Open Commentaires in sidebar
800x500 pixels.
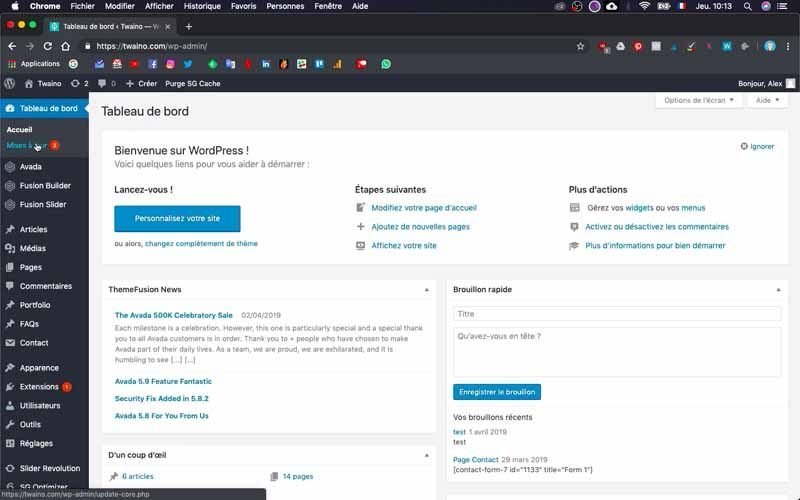coord(44,286)
